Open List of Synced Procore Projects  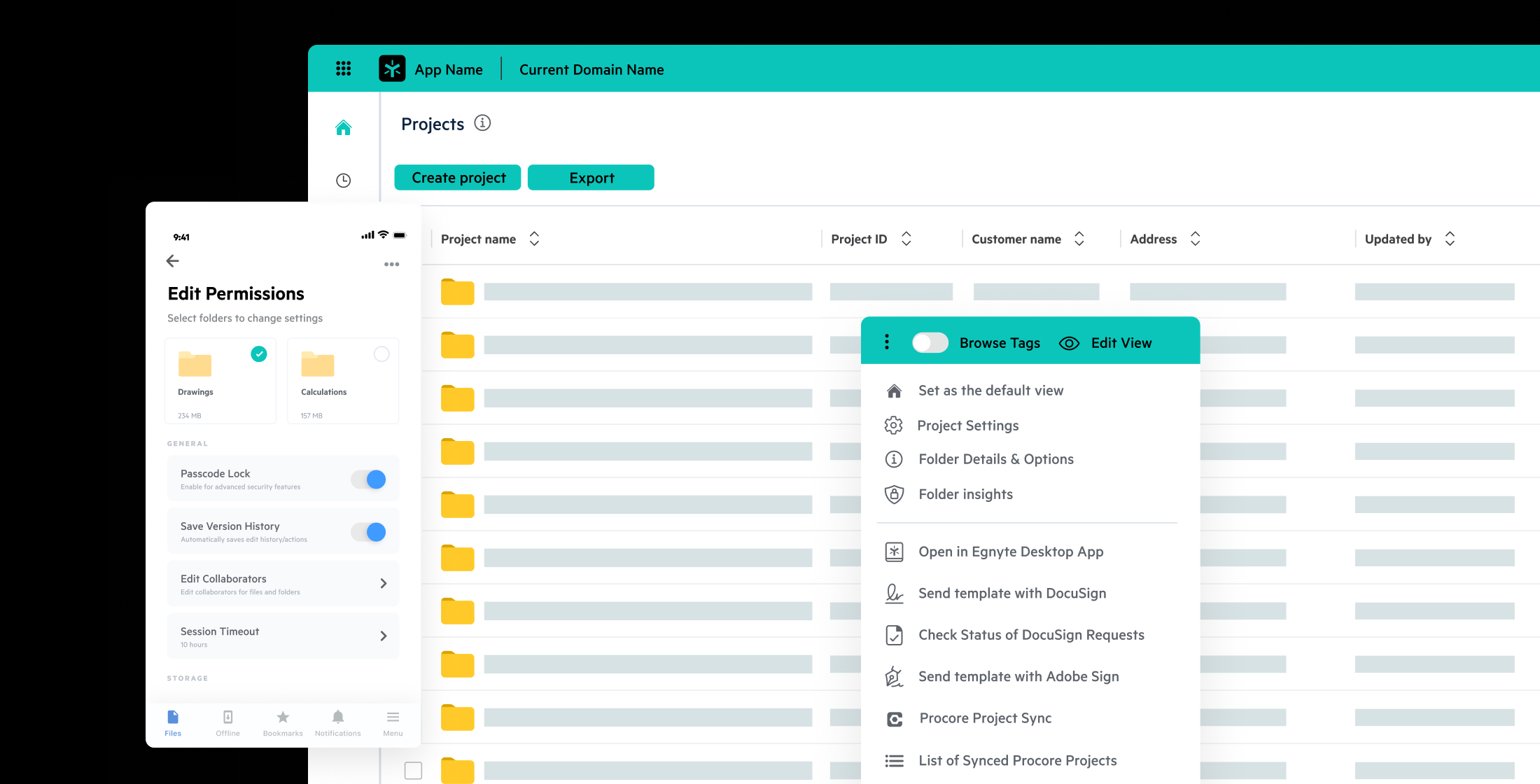coord(1018,761)
